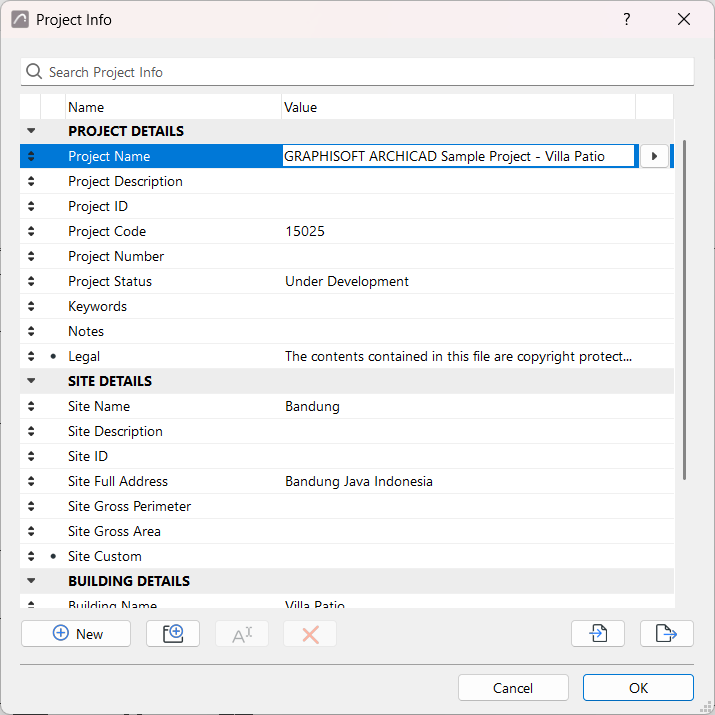The image size is (715, 715).
Task: Select the Site Gross Perimeter row
Action: 347,506
